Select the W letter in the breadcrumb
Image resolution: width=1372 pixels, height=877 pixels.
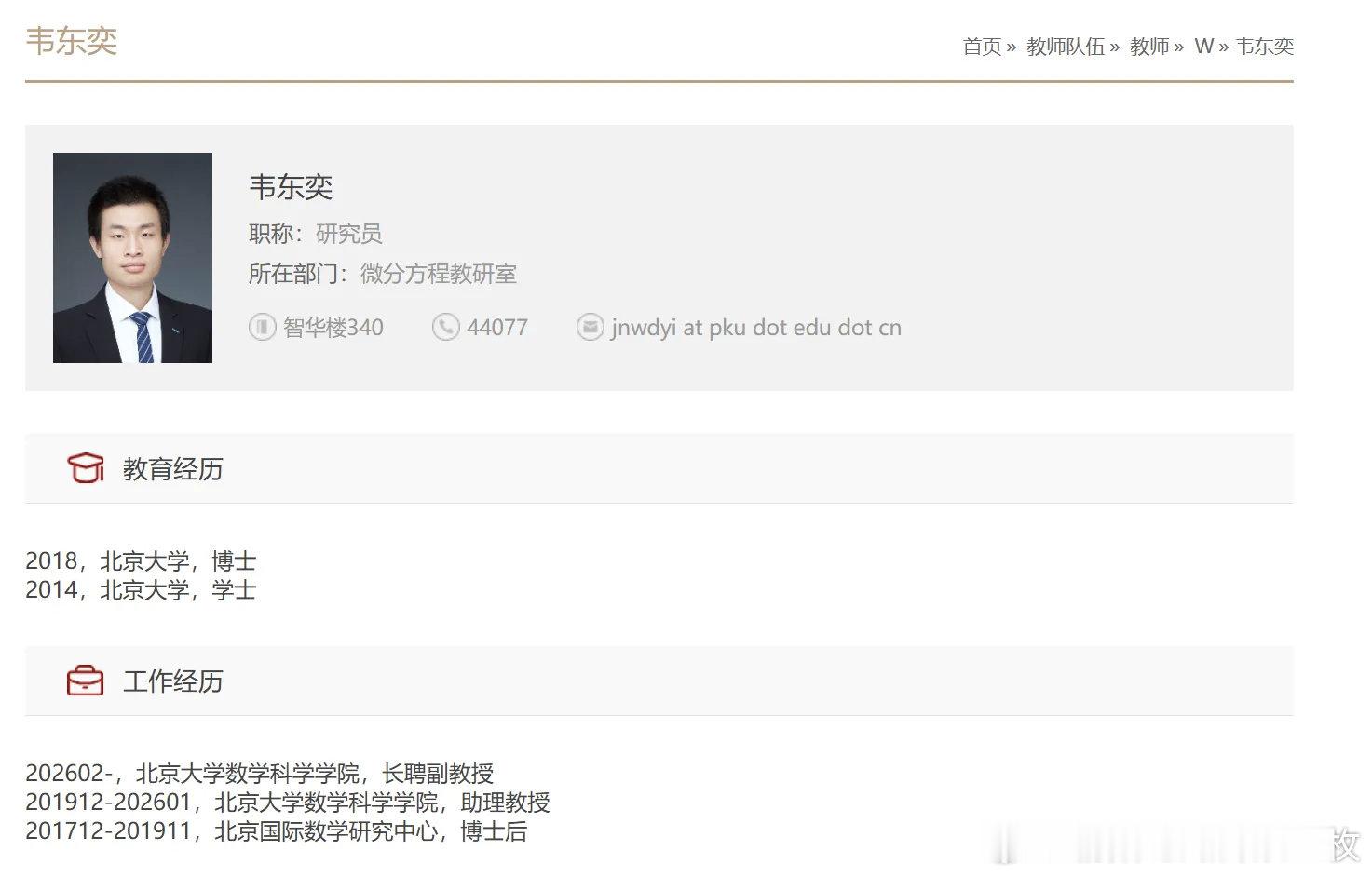tap(1203, 46)
